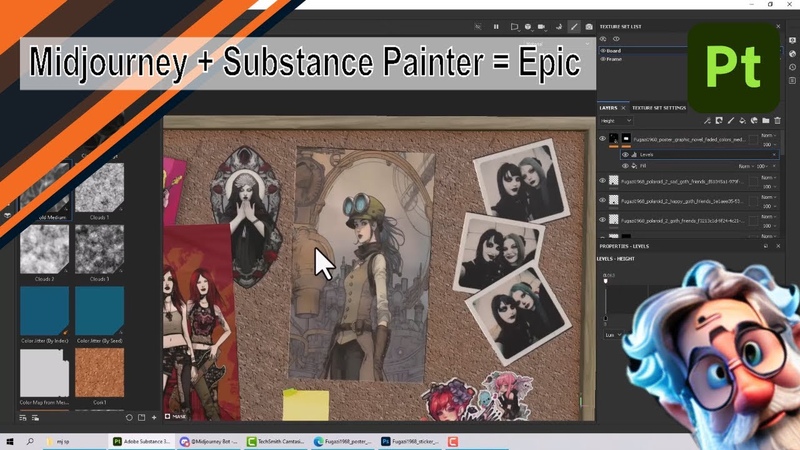Open the 3D cube display mode menu

[528, 27]
